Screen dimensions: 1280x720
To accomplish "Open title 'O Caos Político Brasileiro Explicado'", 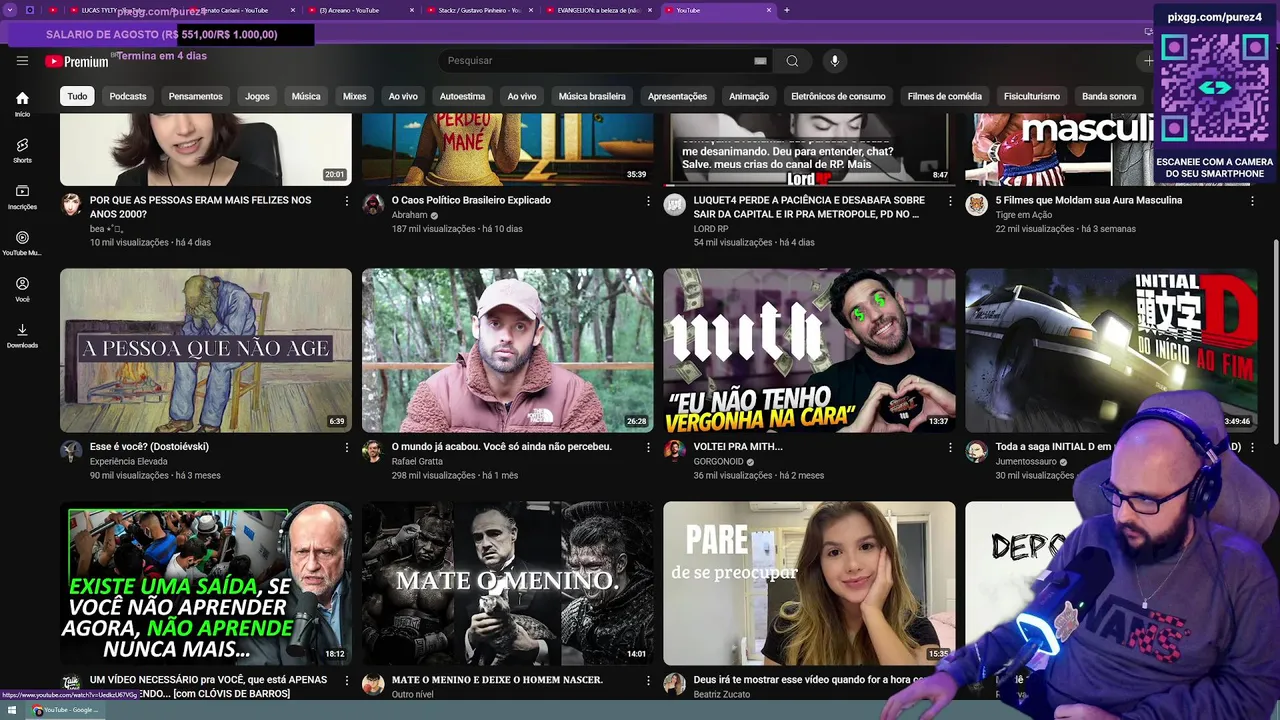I will point(471,200).
